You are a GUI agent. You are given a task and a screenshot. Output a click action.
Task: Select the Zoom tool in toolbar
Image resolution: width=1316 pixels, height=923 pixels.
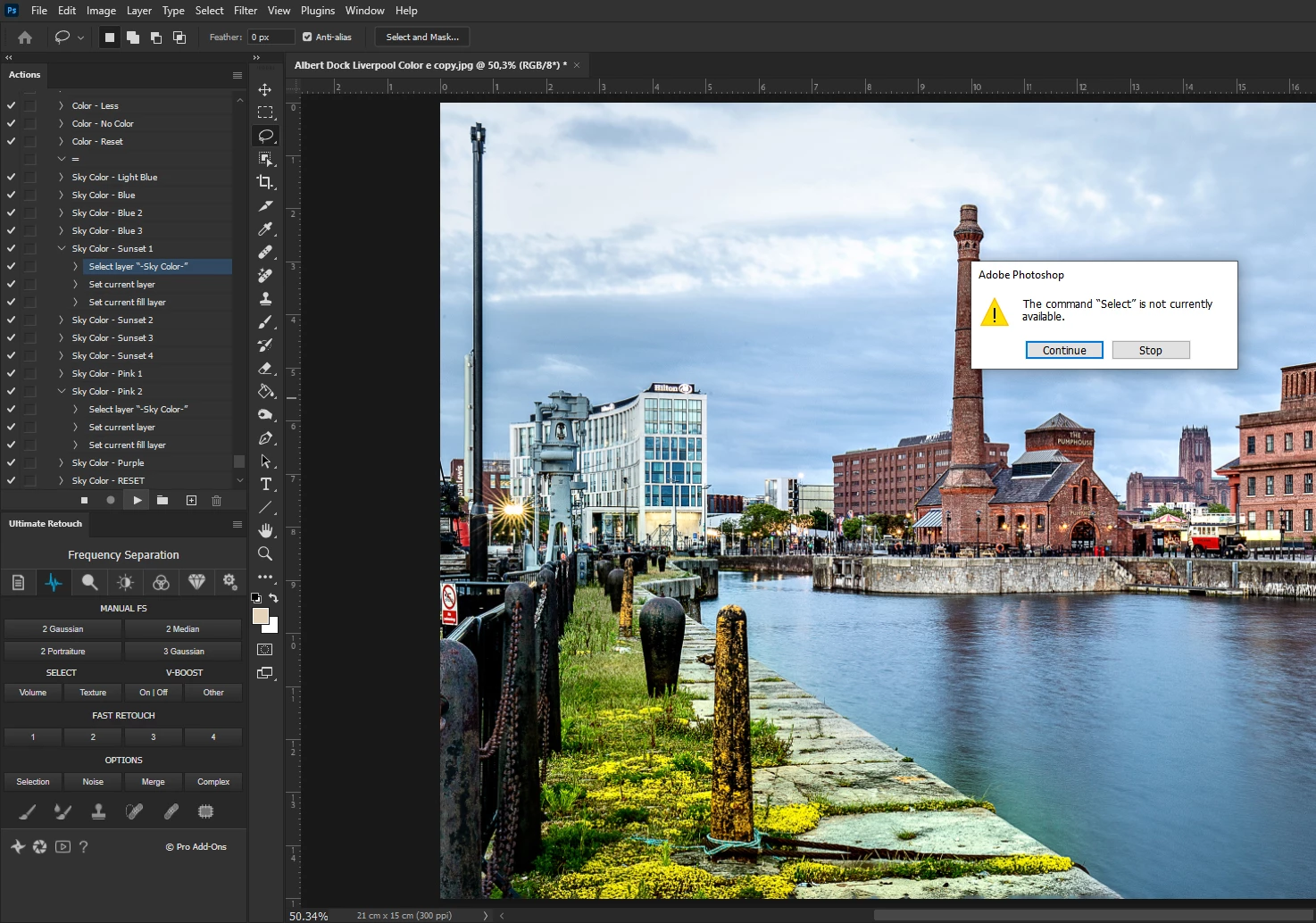(265, 553)
